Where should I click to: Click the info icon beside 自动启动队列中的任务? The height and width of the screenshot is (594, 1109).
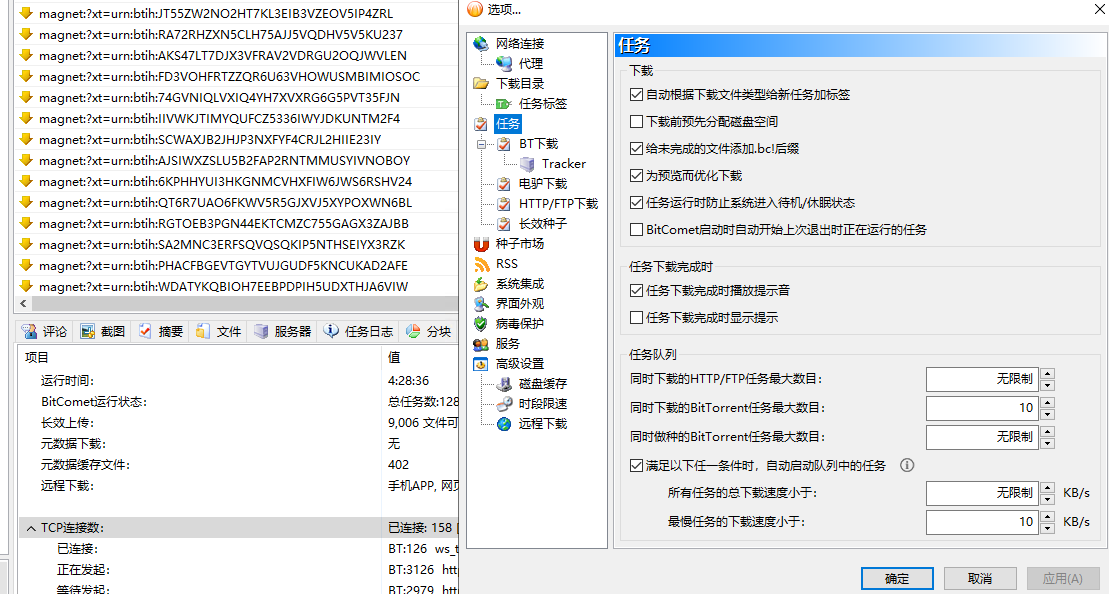pyautogui.click(x=906, y=465)
